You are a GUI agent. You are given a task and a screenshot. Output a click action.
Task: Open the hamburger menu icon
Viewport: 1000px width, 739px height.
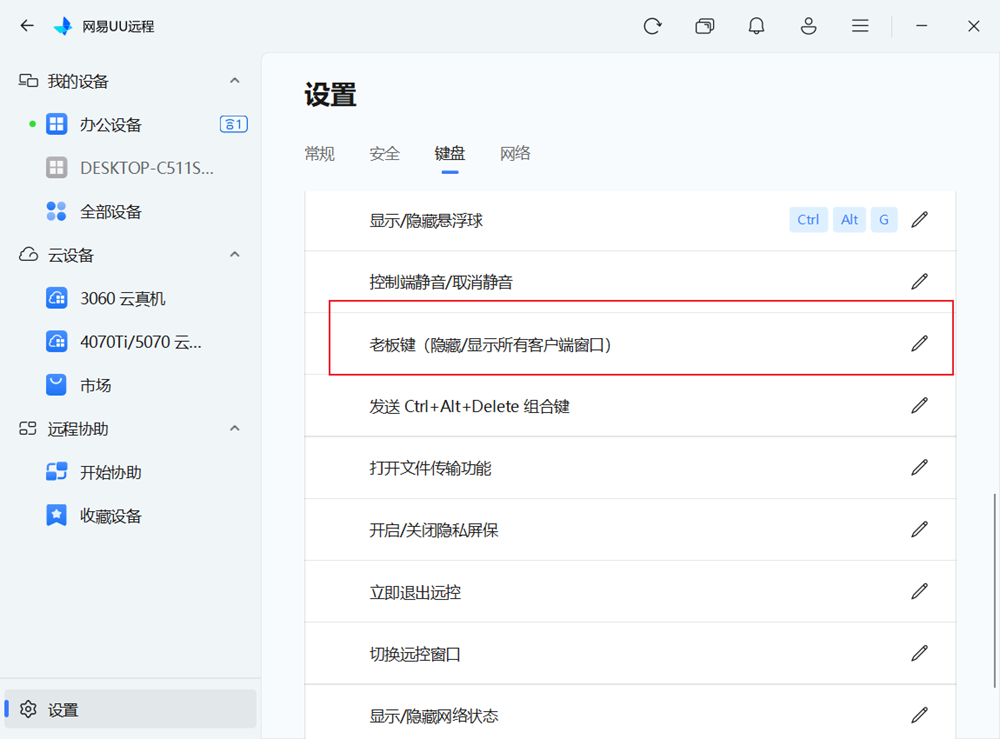(x=860, y=26)
